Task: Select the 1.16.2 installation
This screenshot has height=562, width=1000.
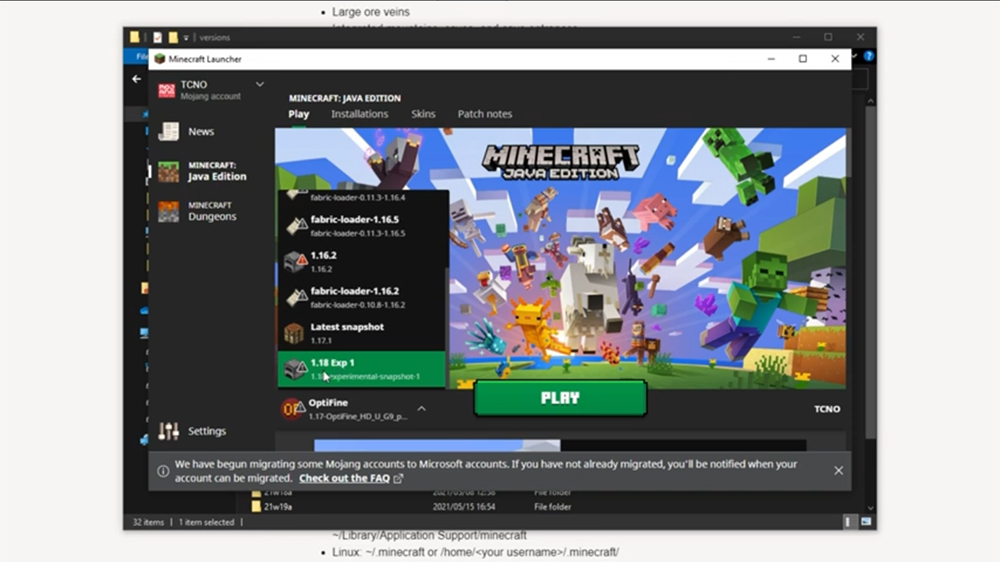Action: click(x=362, y=262)
